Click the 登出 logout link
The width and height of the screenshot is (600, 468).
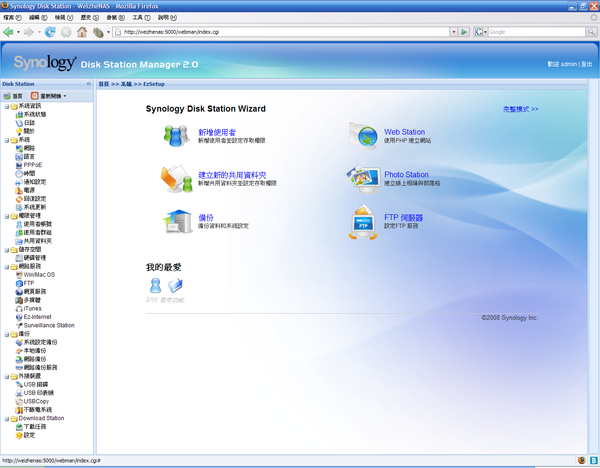[x=587, y=64]
